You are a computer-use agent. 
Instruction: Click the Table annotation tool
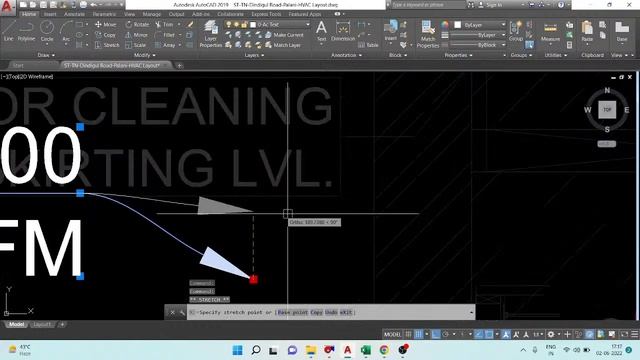pos(368,45)
